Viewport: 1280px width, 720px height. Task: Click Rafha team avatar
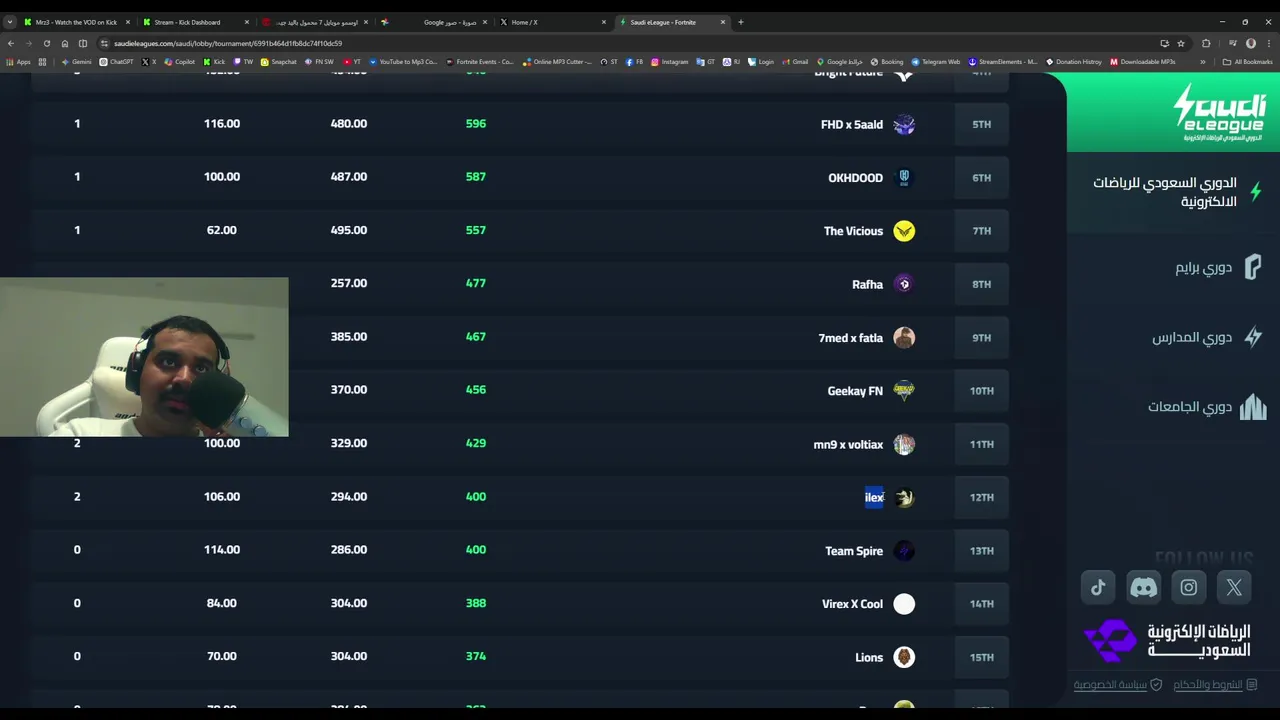904,284
